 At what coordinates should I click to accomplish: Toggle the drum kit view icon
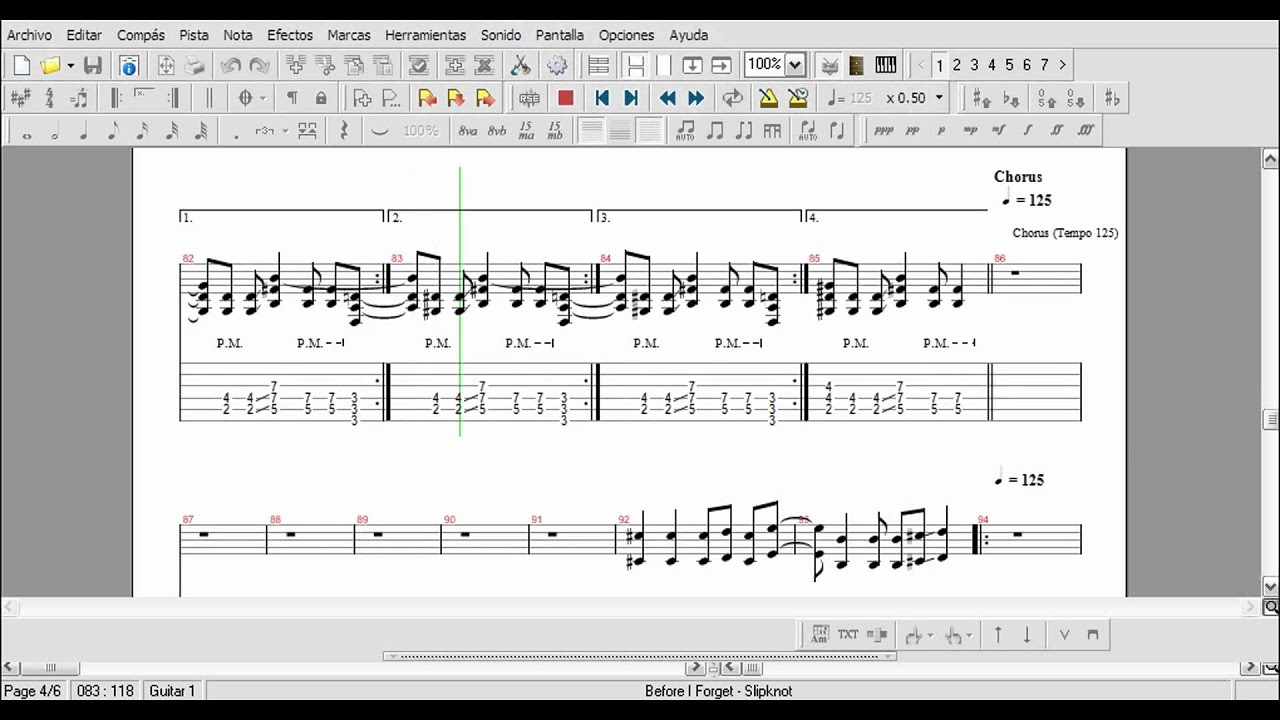click(829, 66)
